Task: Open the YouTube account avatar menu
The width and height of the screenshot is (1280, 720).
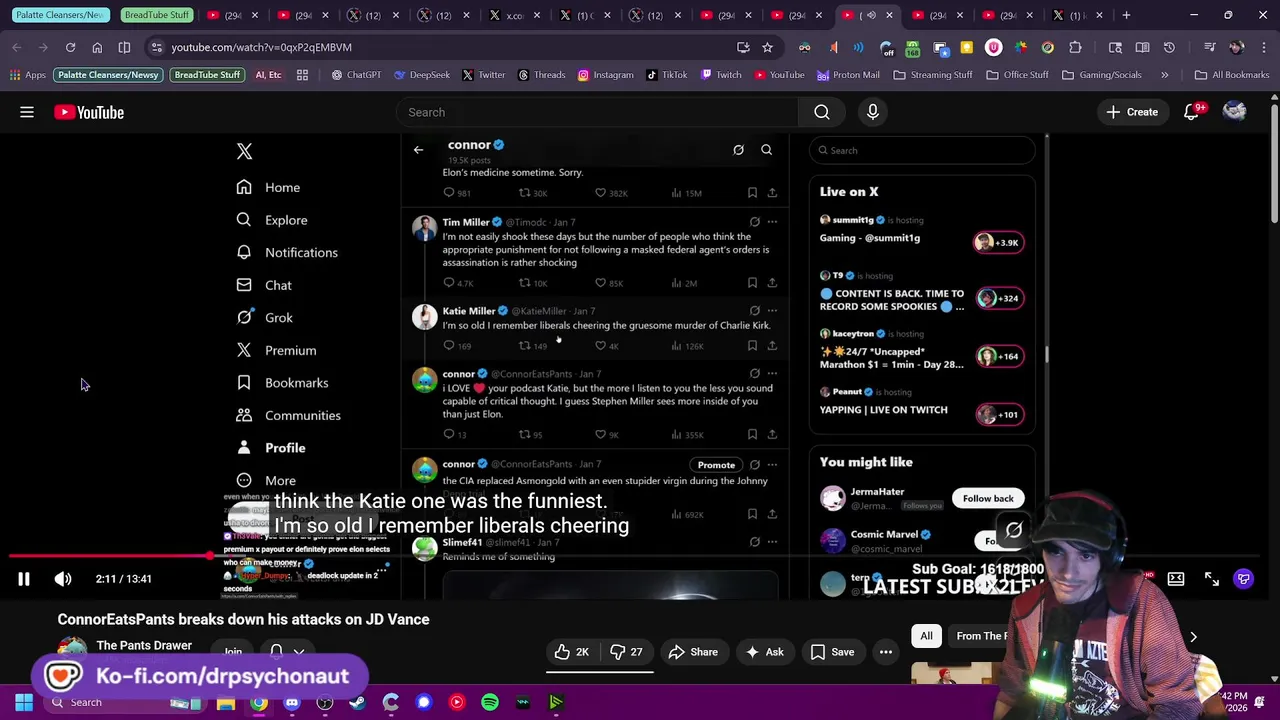Action: tap(1235, 112)
